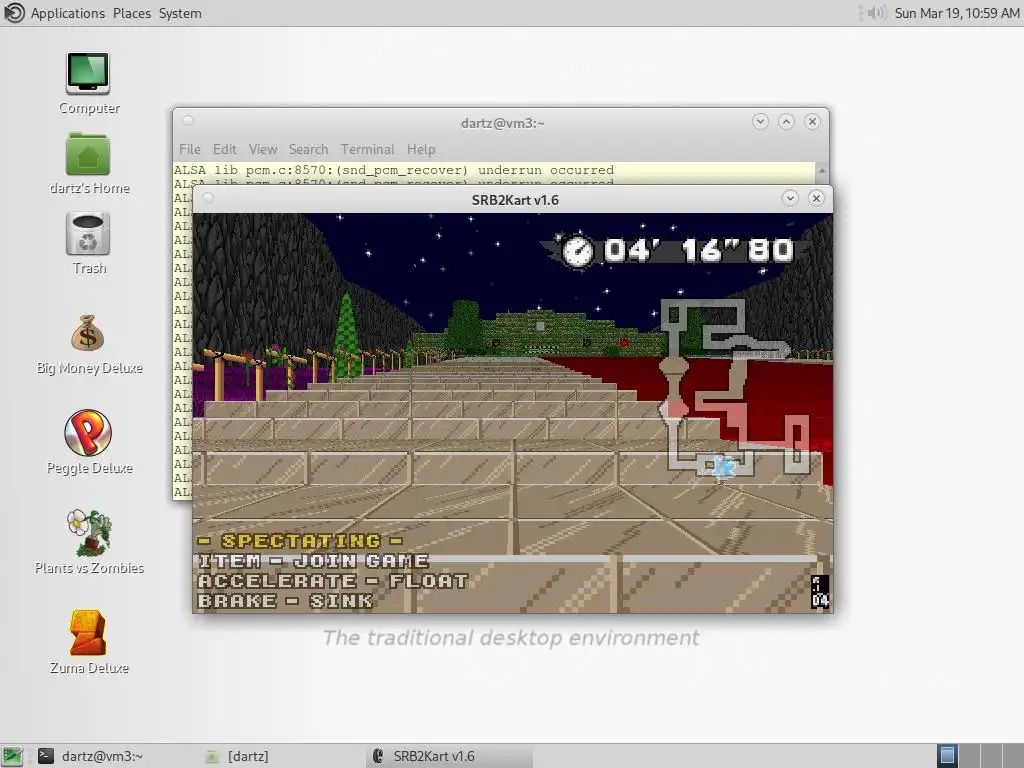Open the Applications menu
The image size is (1024, 768).
pyautogui.click(x=68, y=13)
